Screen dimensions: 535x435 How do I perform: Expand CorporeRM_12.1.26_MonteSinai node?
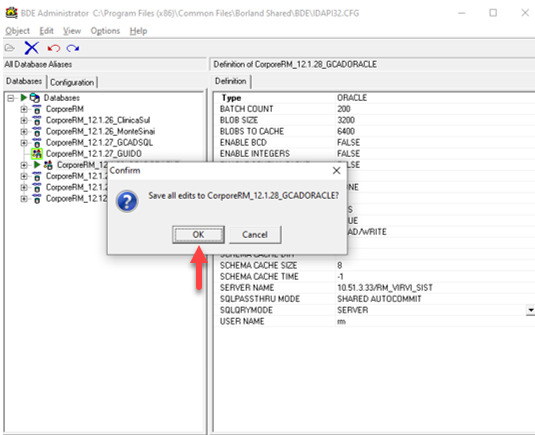[24, 132]
